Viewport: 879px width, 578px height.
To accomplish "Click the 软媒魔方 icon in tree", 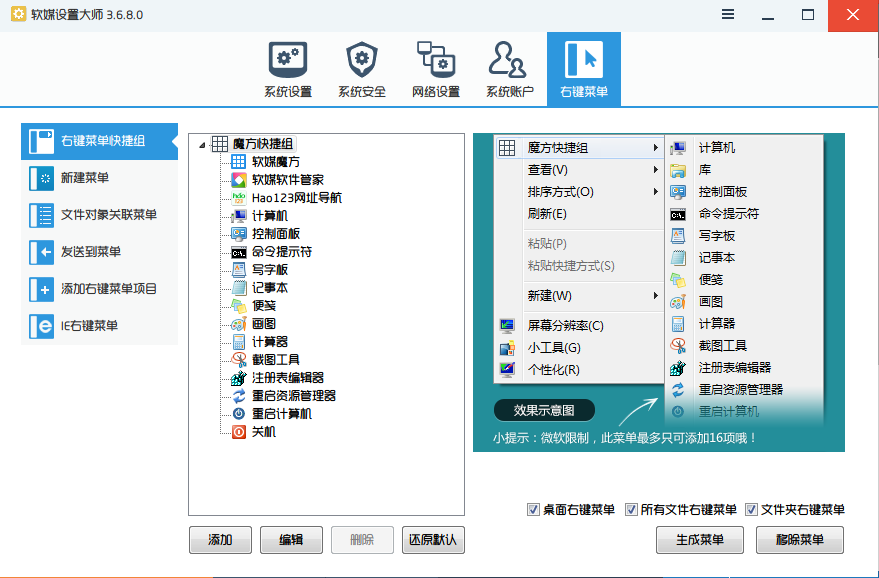I will 238,162.
